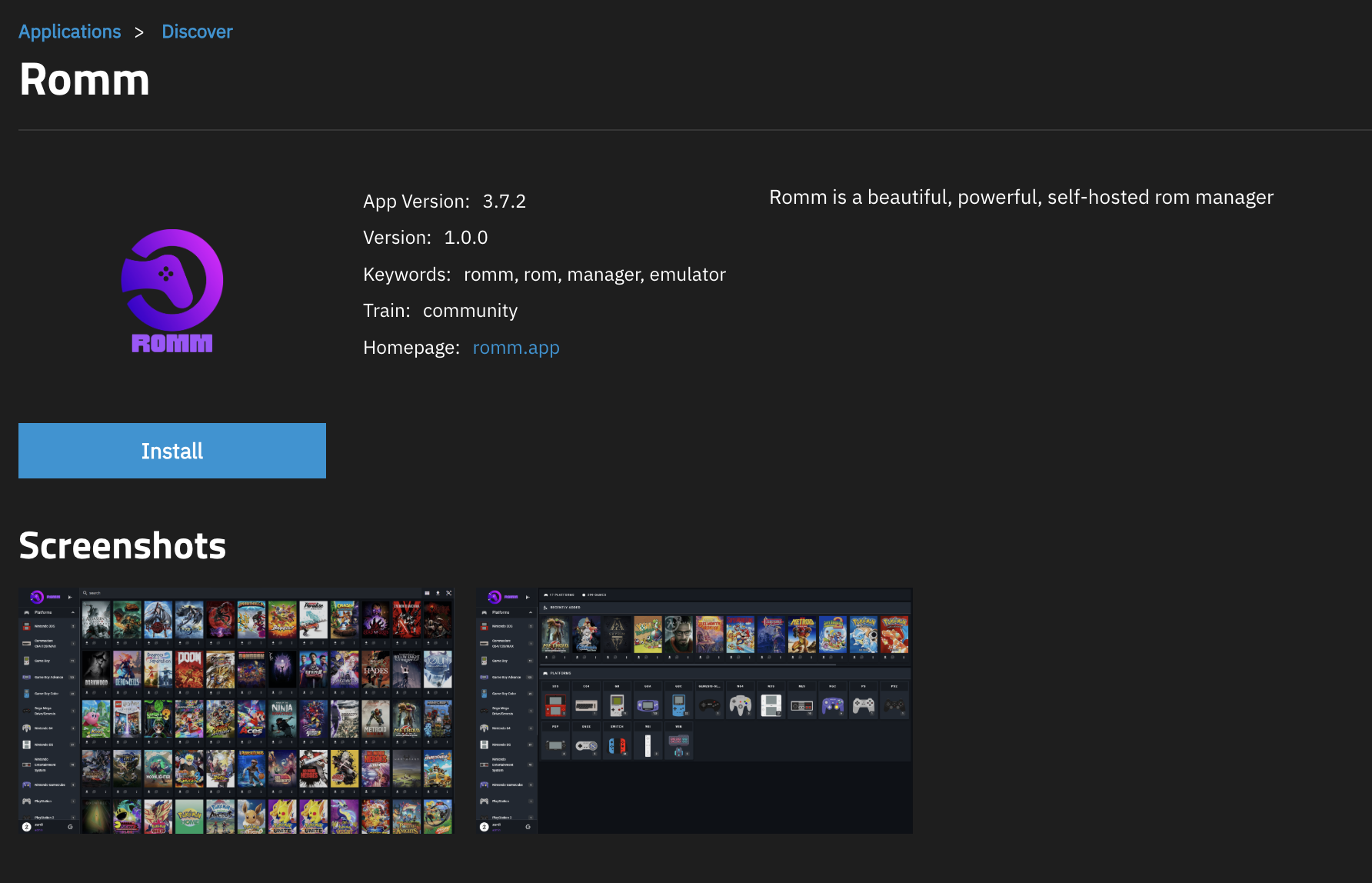Click the Wii remote platform icon
1372x883 pixels.
[648, 745]
